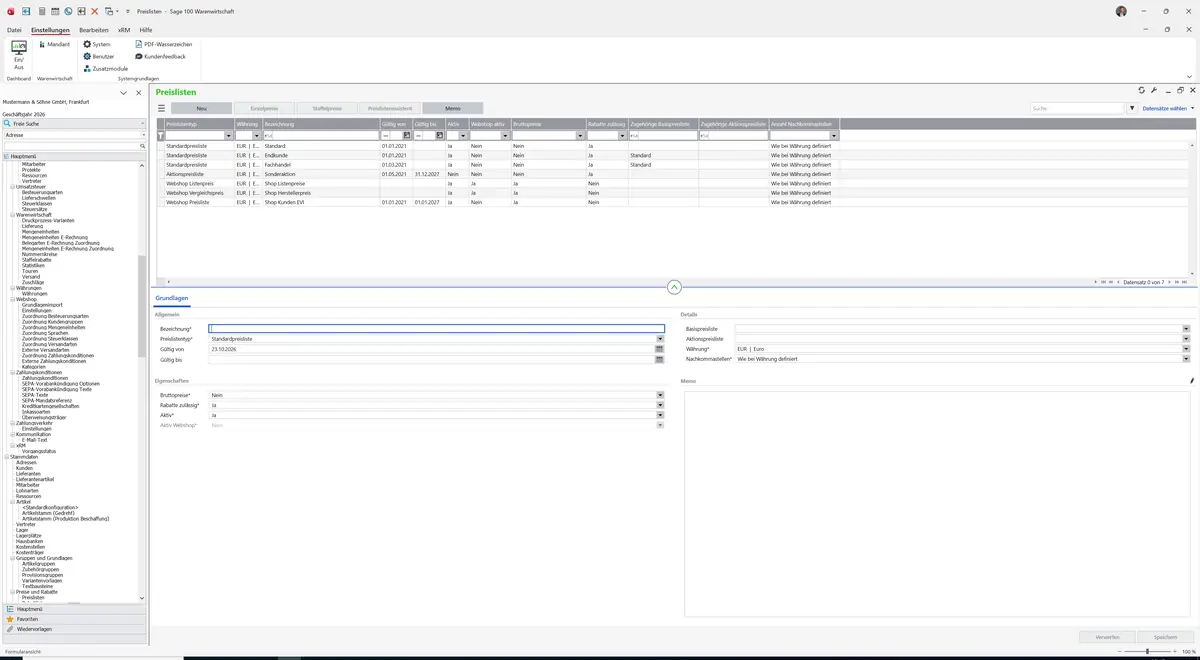This screenshot has width=1200, height=660.
Task: Click the zoom slider in the status bar
Action: pos(1149,651)
